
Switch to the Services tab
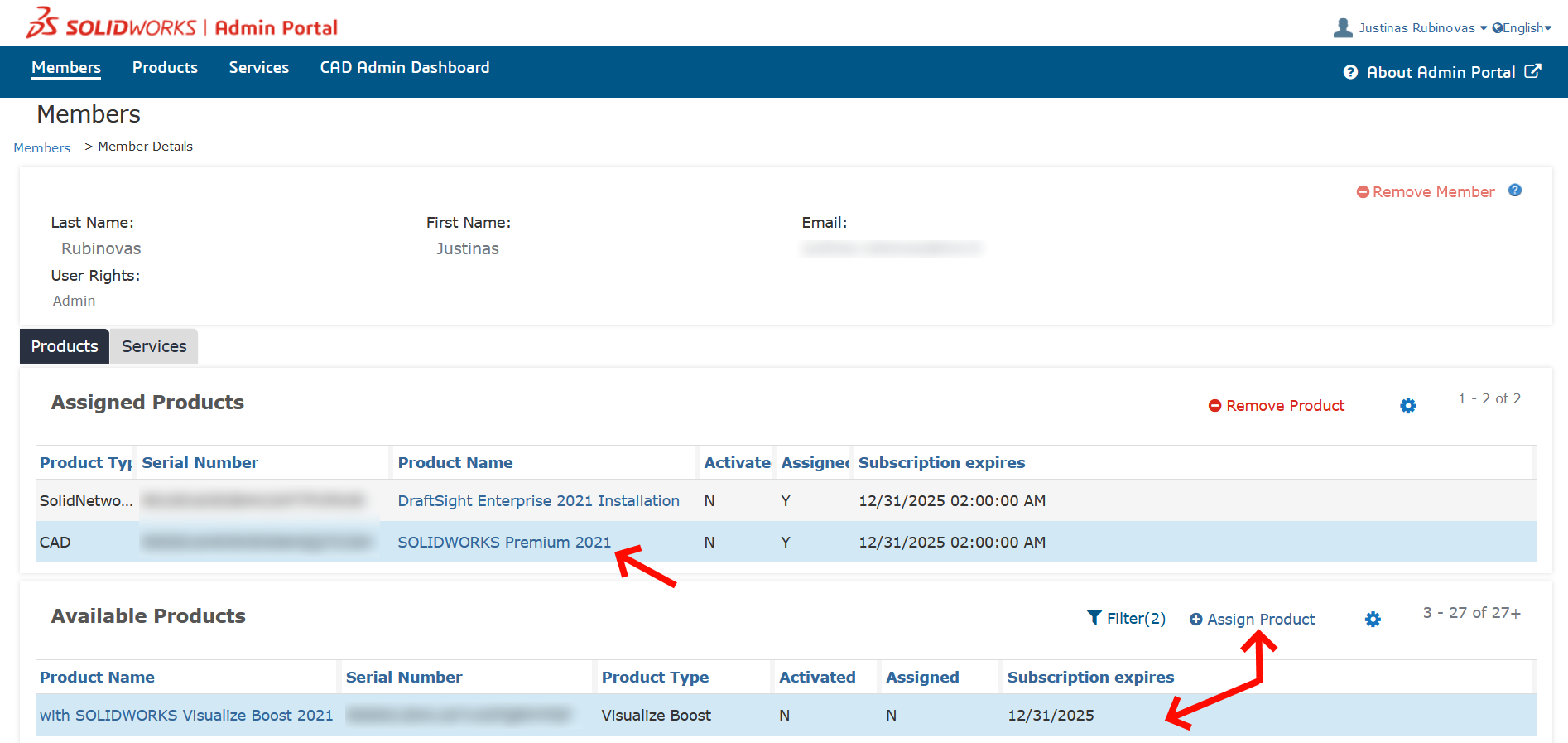pyautogui.click(x=154, y=346)
